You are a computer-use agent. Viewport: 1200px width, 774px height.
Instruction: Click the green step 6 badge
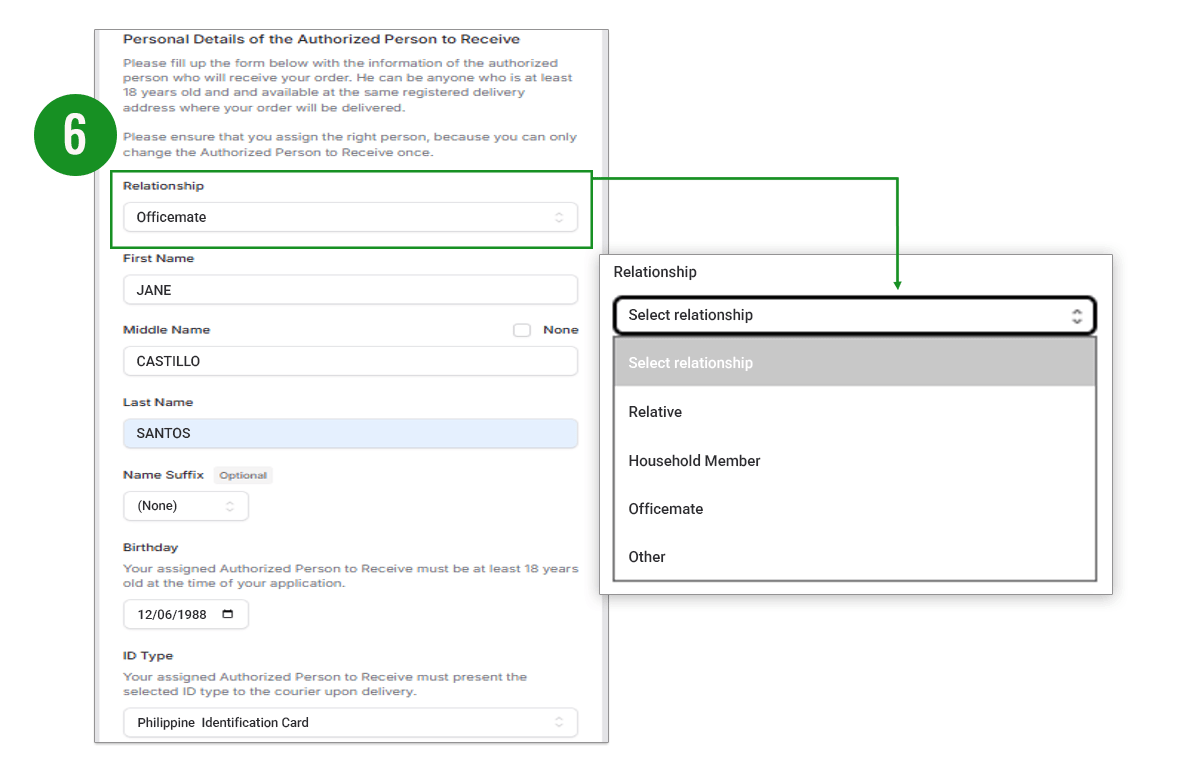[75, 135]
